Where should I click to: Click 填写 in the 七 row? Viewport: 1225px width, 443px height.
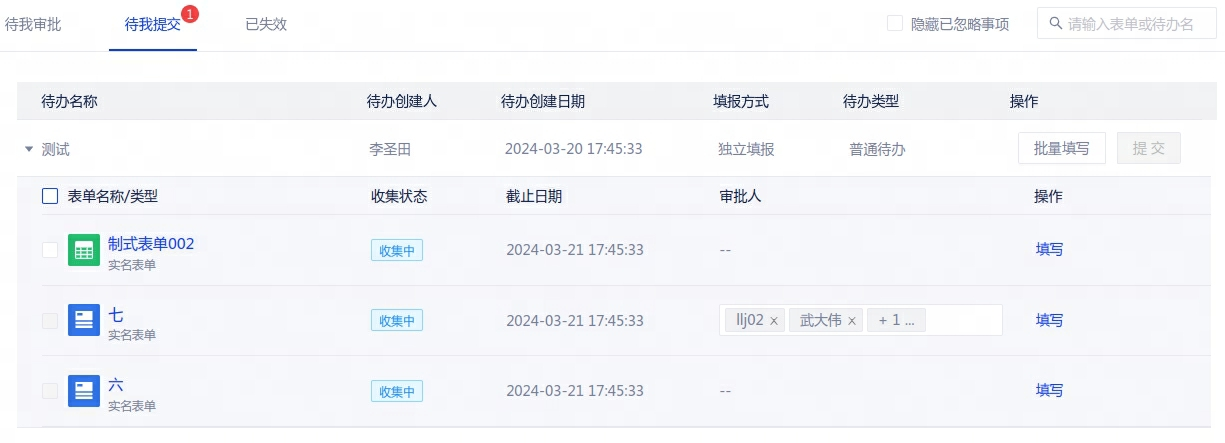[1049, 320]
